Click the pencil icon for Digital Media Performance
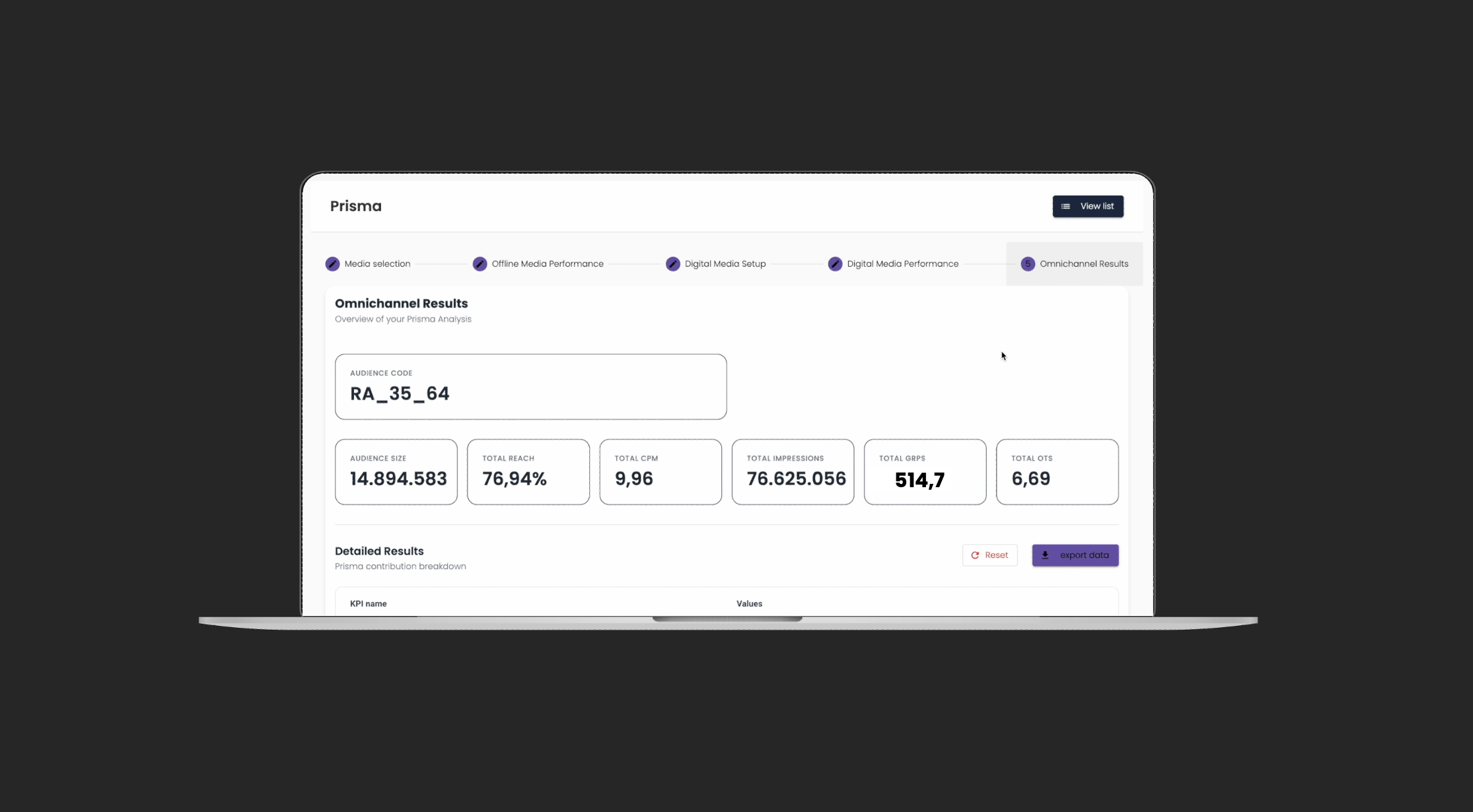1473x812 pixels. coord(835,264)
